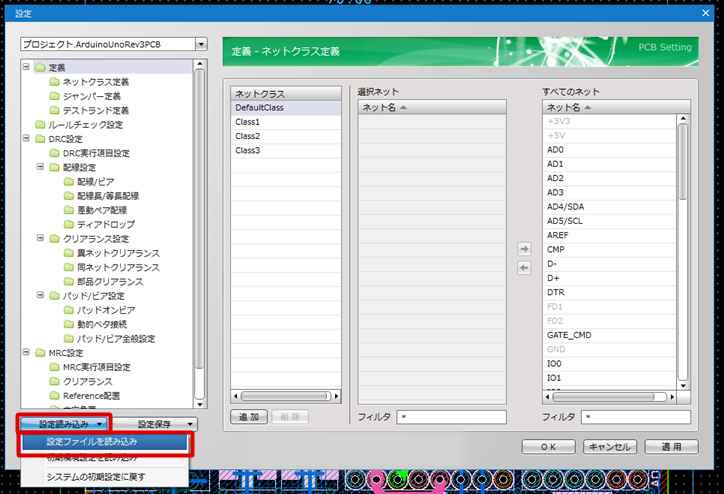Screen dimensions: 724x494
Task: Select net AD5/SCL in all nets list
Action: click(x=609, y=221)
